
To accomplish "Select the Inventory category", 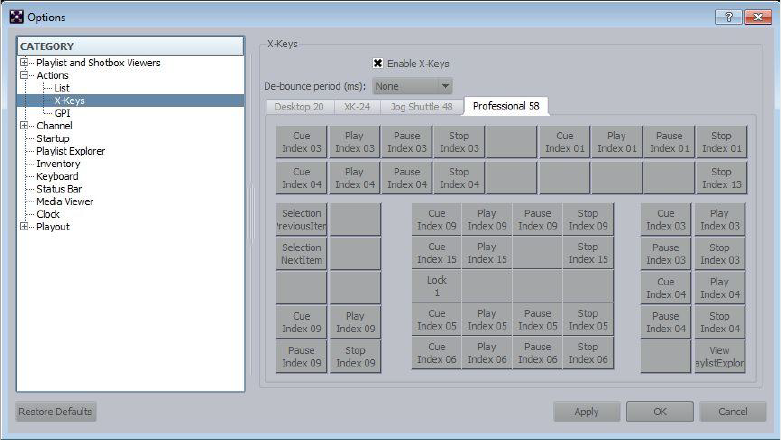I will [58, 163].
